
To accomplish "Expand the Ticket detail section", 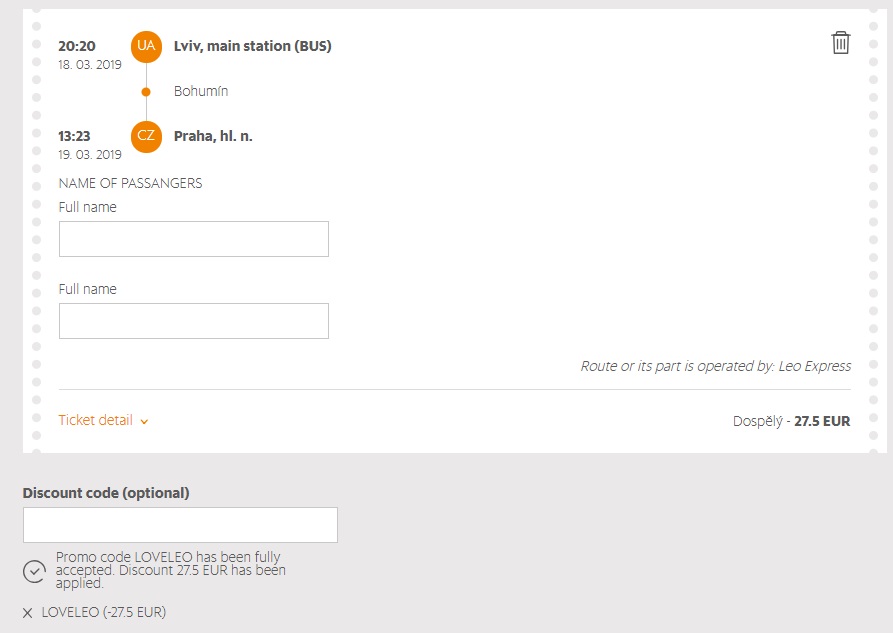I will 96,421.
